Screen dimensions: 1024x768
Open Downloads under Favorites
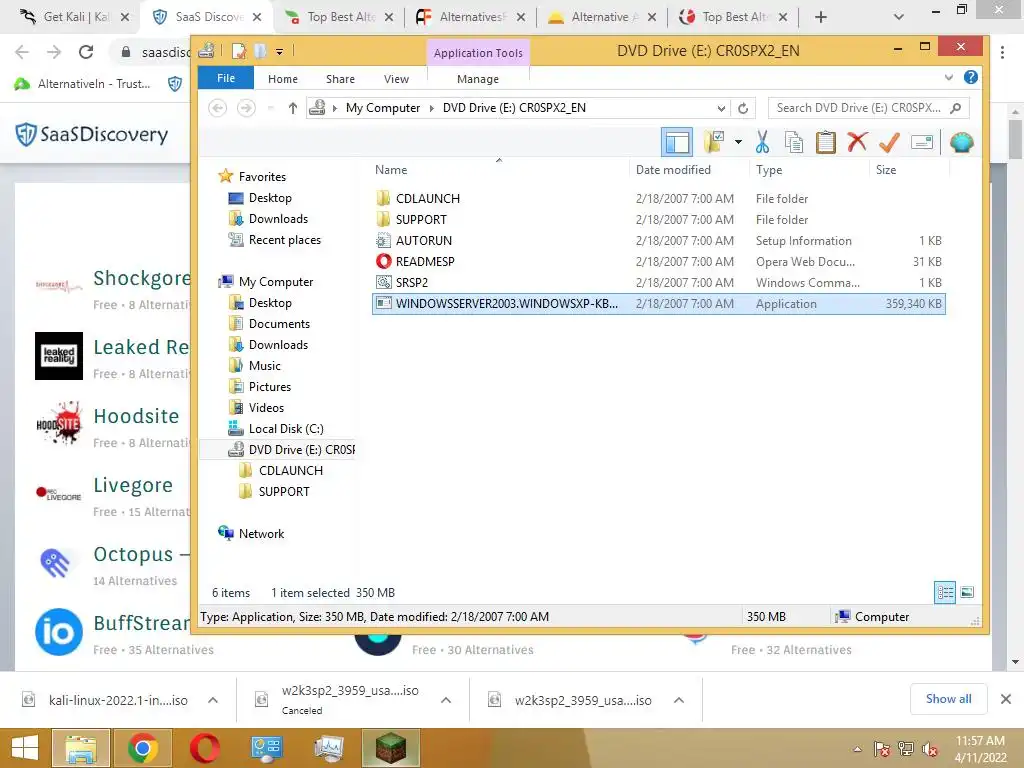(278, 219)
